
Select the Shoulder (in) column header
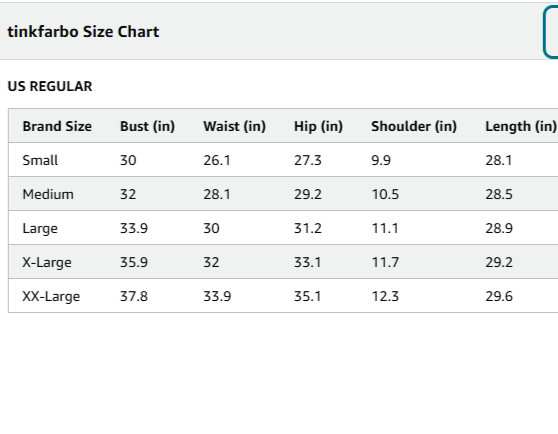point(414,126)
